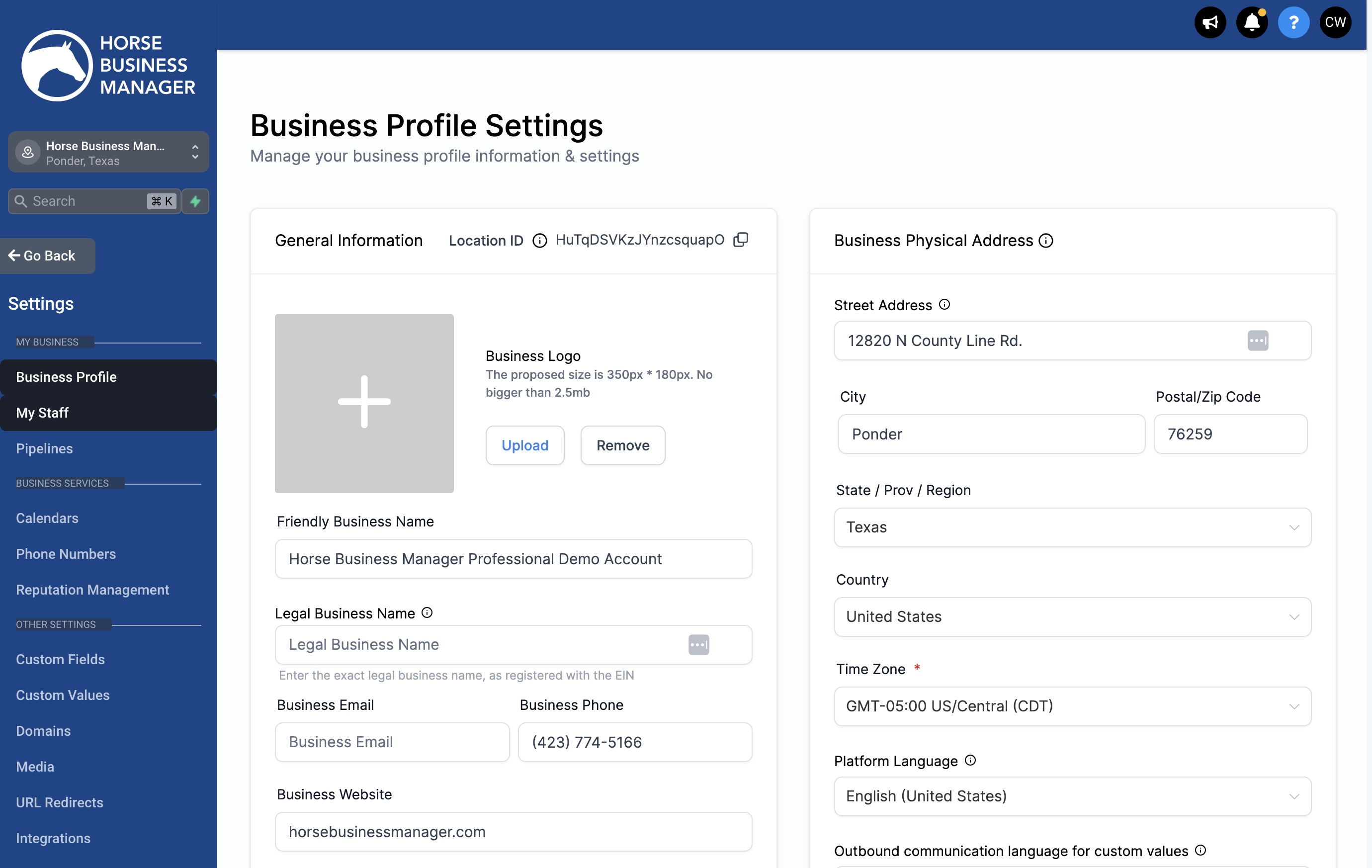
Task: Click the Go Back button
Action: [x=47, y=256]
